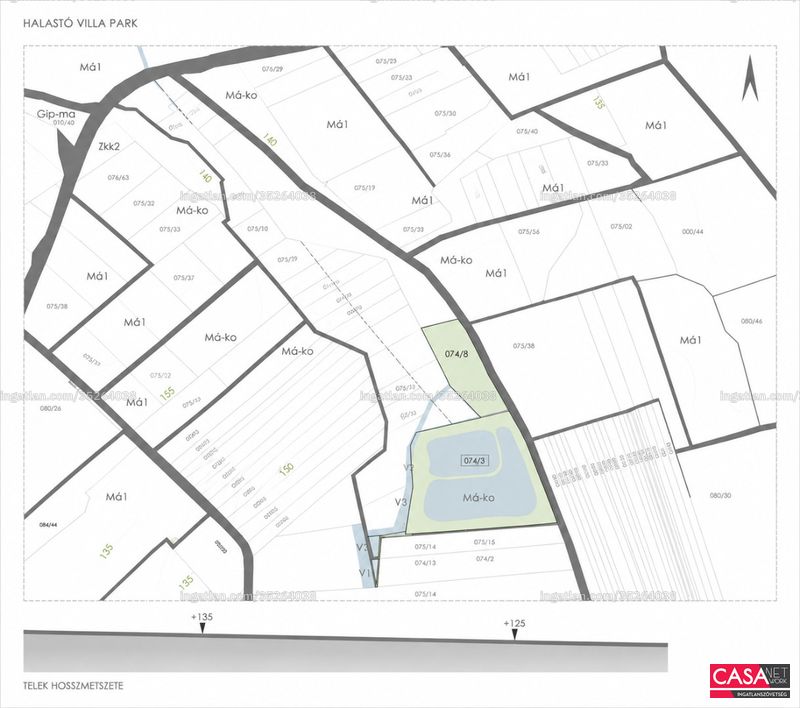Click parcel number 075/22
Viewport: 800px width, 708px height.
pyautogui.click(x=160, y=375)
